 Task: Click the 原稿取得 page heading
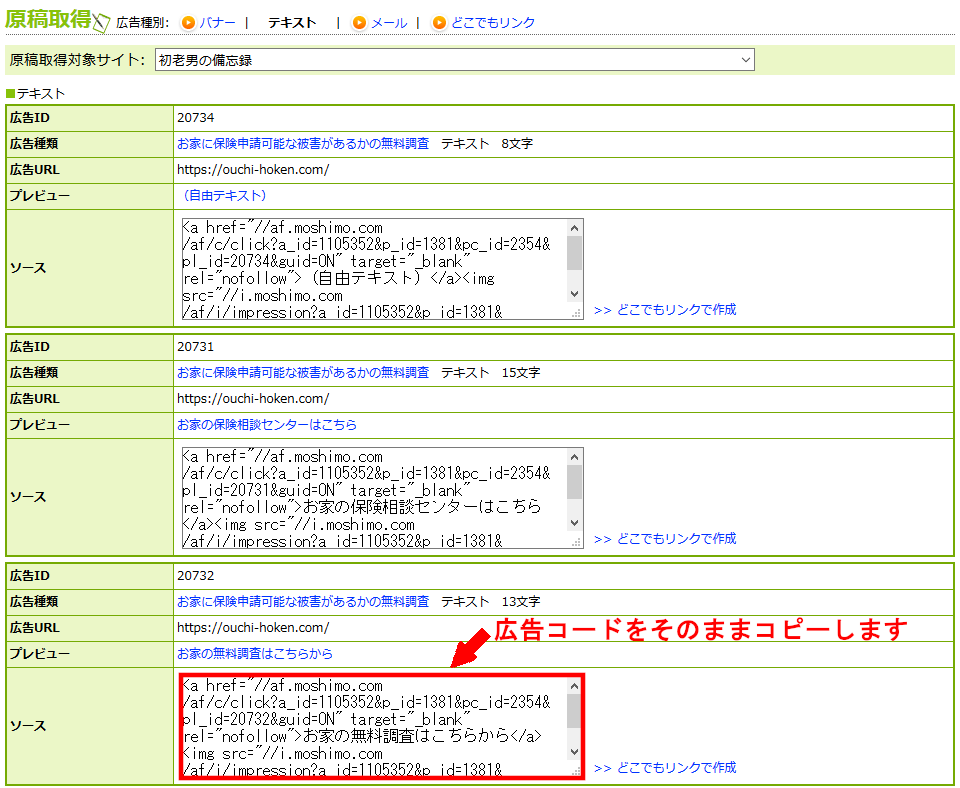tap(48, 20)
